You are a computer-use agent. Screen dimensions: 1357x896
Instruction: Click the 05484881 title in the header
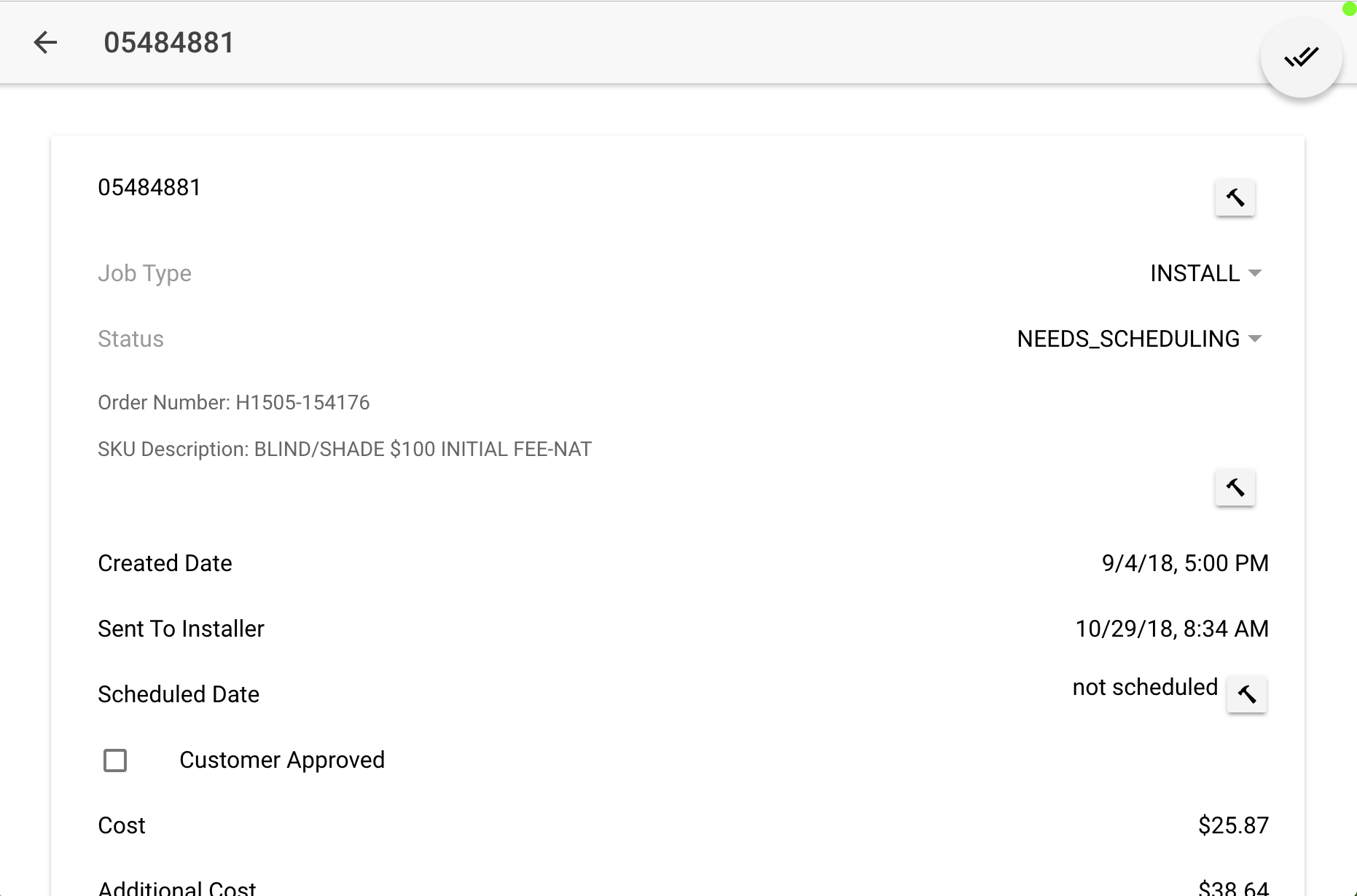point(169,42)
